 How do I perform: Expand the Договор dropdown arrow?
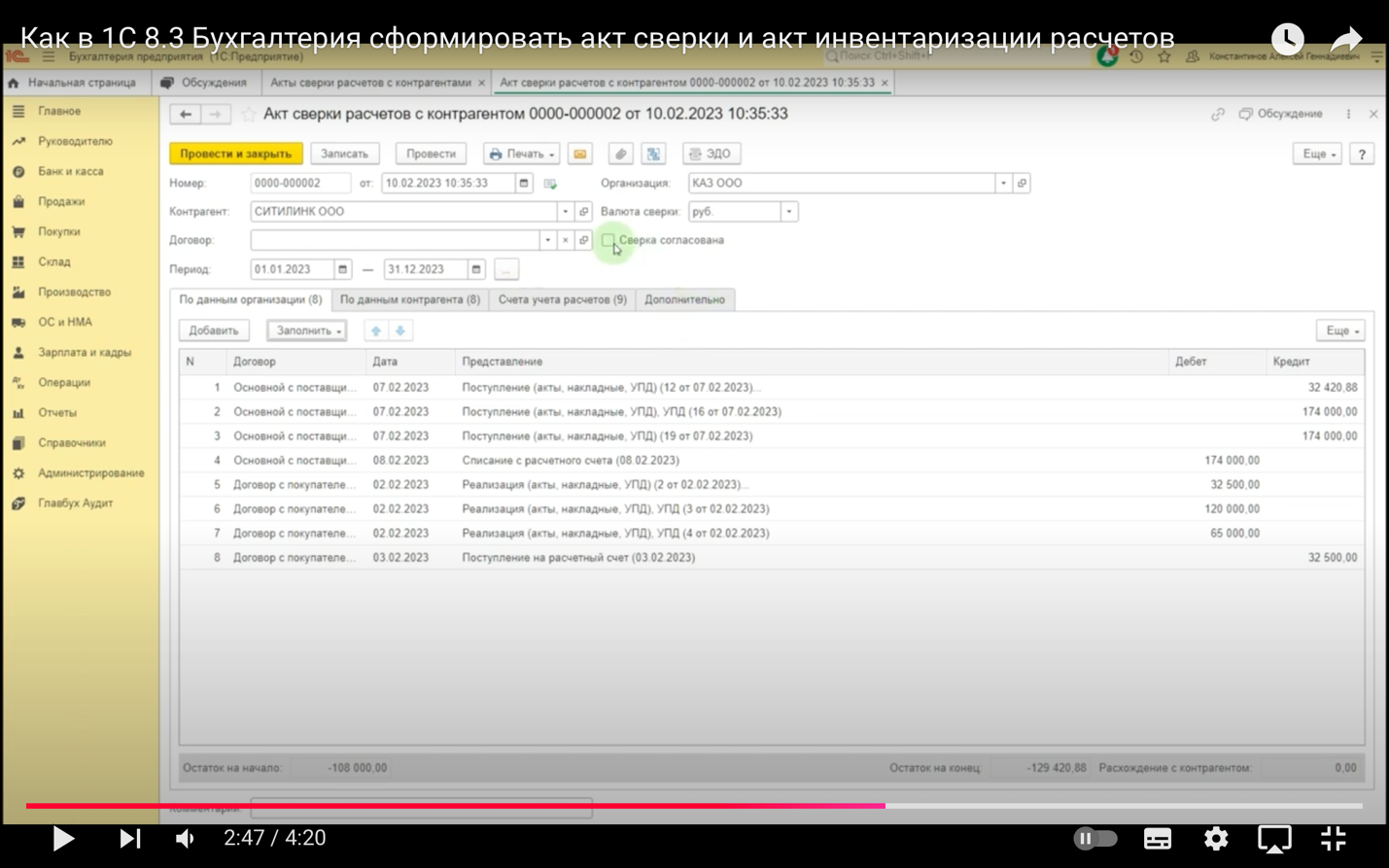coord(547,240)
